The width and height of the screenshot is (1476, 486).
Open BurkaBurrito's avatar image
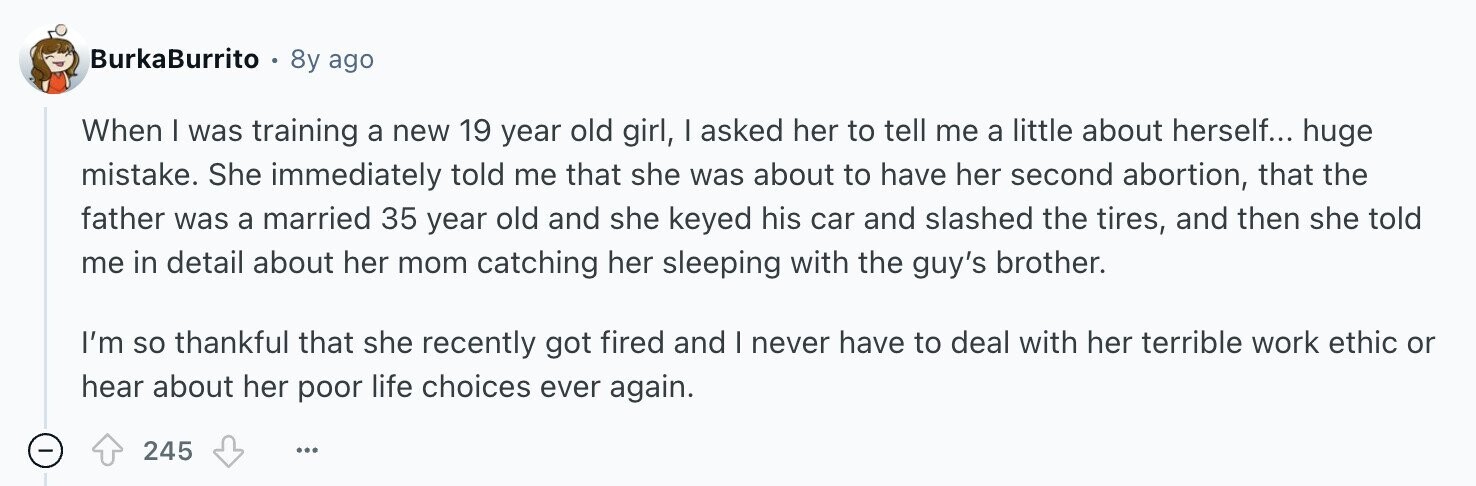(x=52, y=59)
